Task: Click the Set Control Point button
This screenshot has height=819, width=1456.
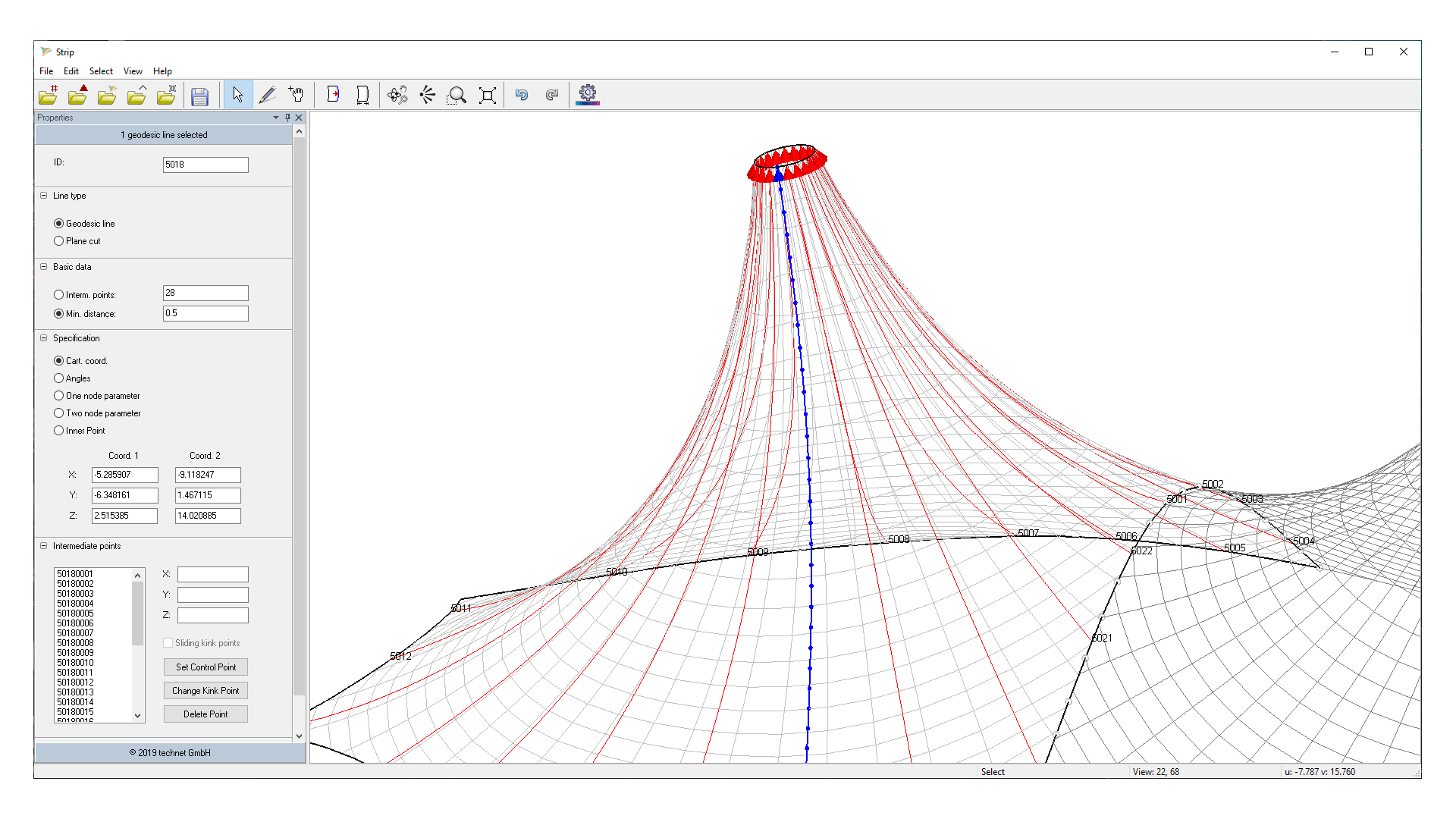Action: 206,667
